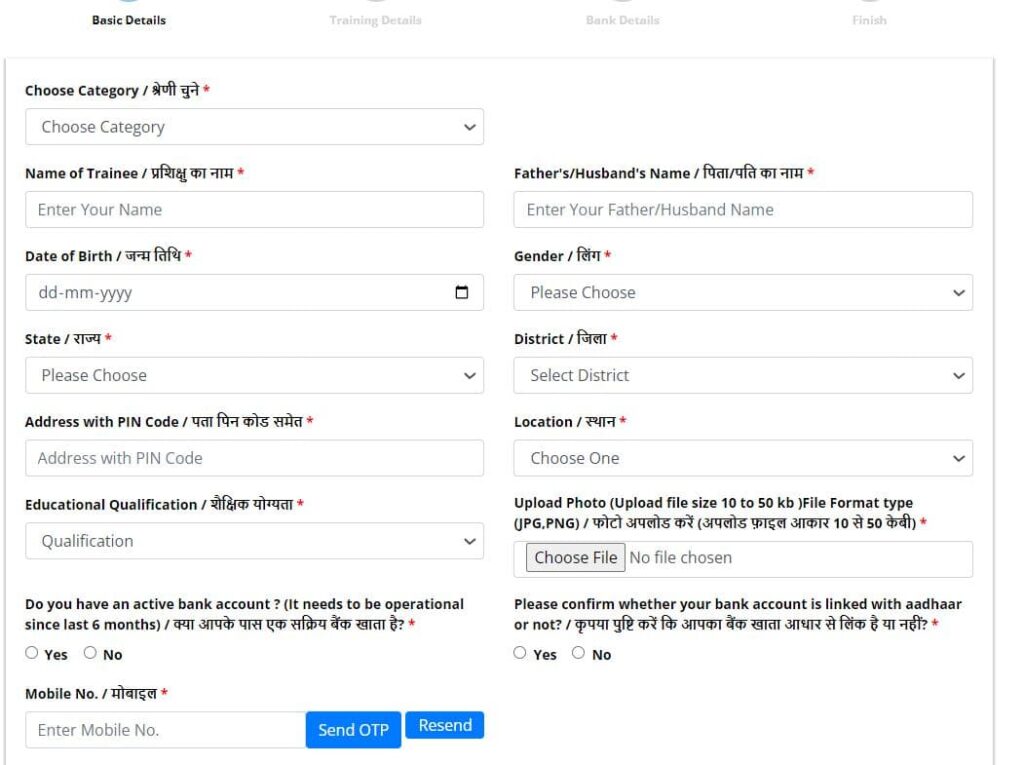Image resolution: width=1024 pixels, height=765 pixels.
Task: Click the Resend button
Action: click(x=445, y=726)
